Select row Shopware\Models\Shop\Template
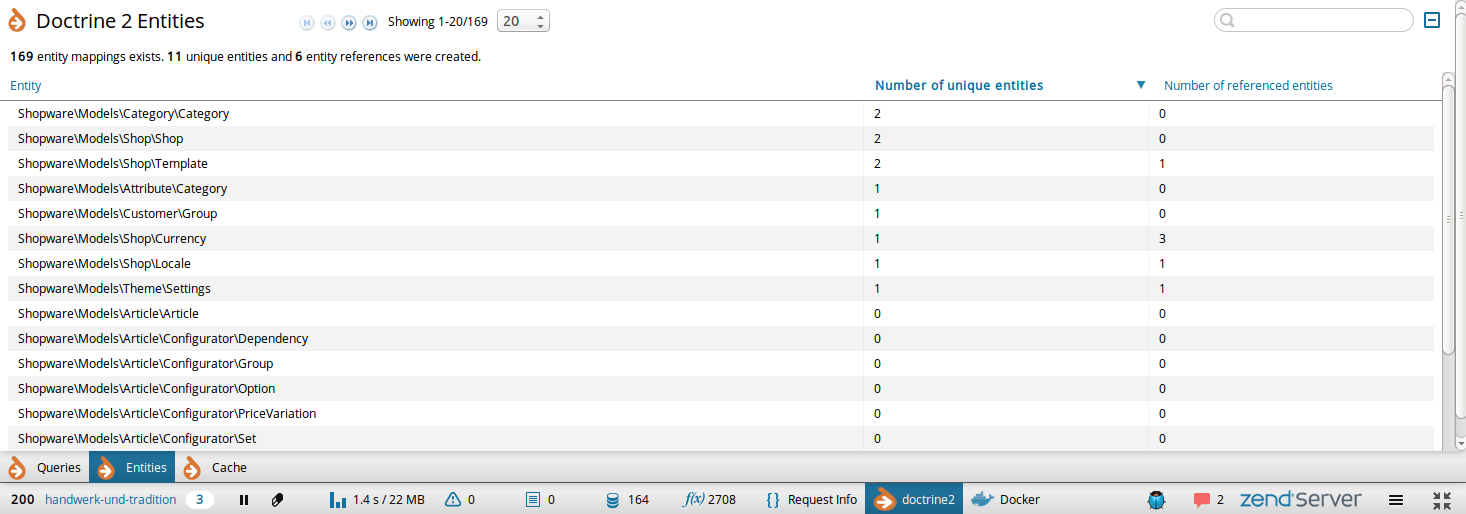This screenshot has height=514, width=1466. point(721,164)
